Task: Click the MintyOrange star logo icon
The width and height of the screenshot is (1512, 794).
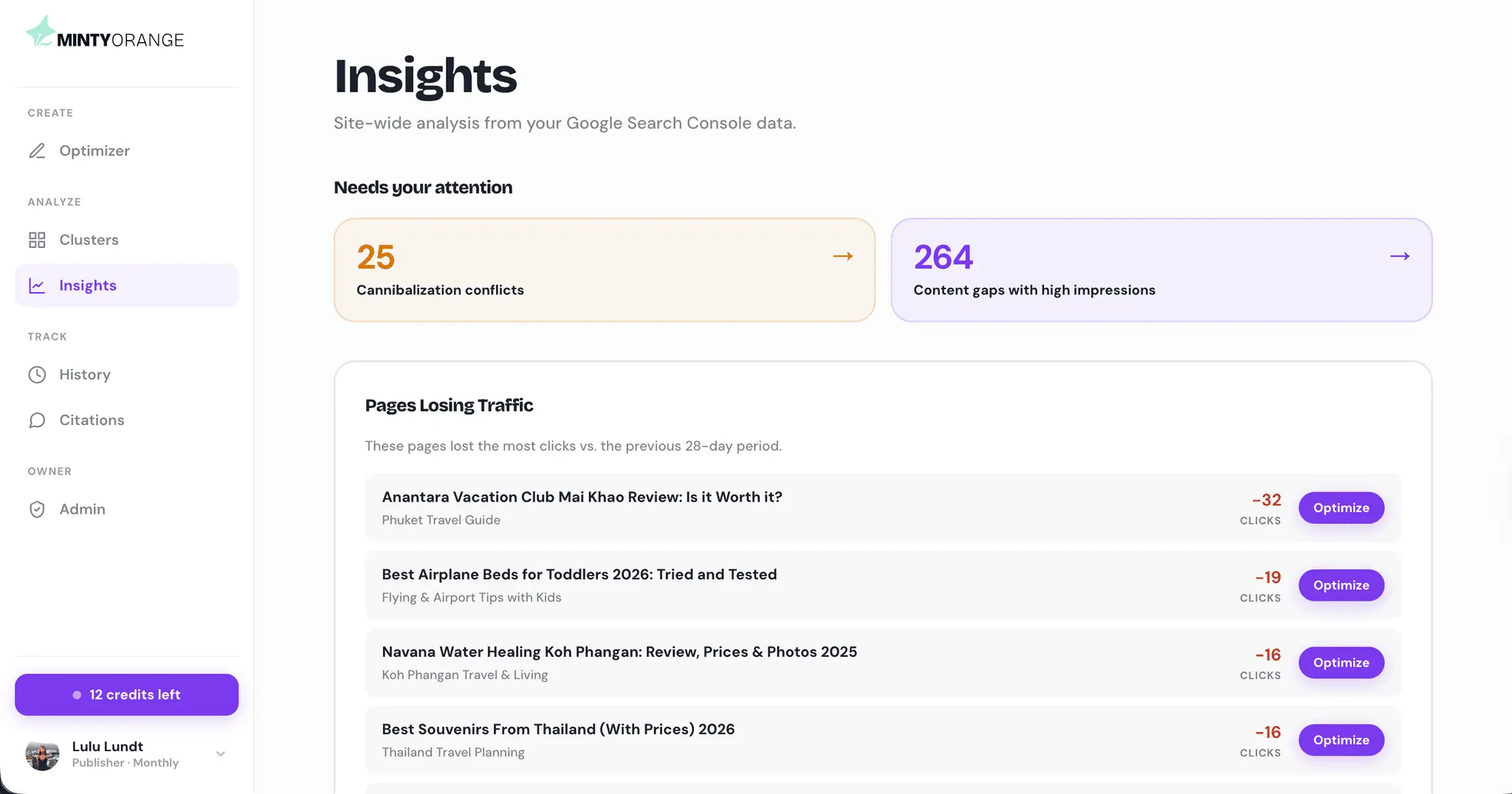Action: [x=40, y=31]
